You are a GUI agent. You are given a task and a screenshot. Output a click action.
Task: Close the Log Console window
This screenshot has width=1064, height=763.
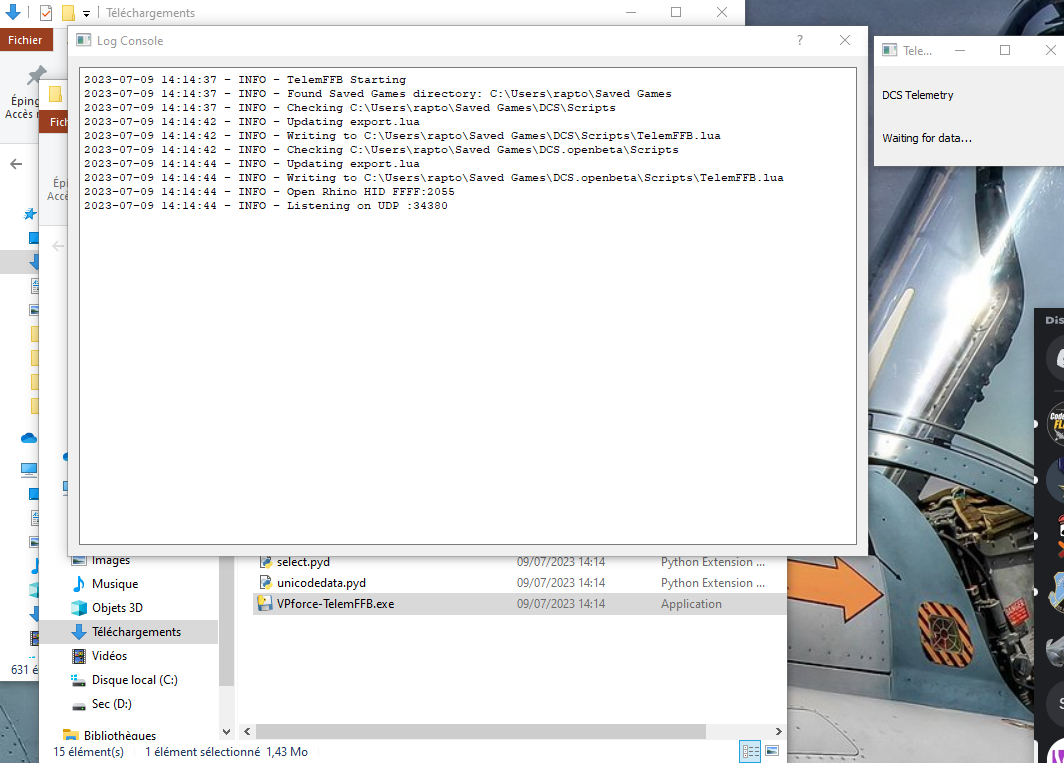pos(845,41)
